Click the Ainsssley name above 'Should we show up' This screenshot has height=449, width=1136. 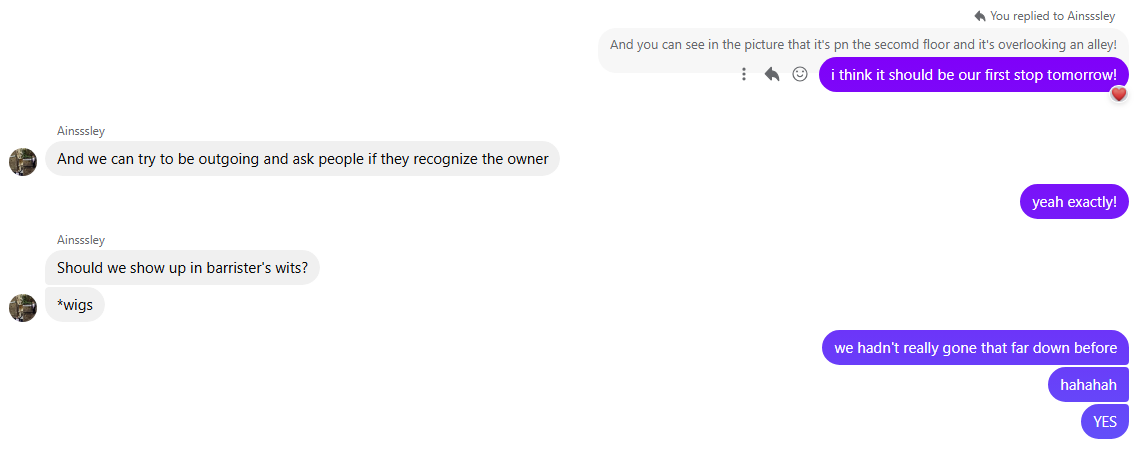pos(81,240)
